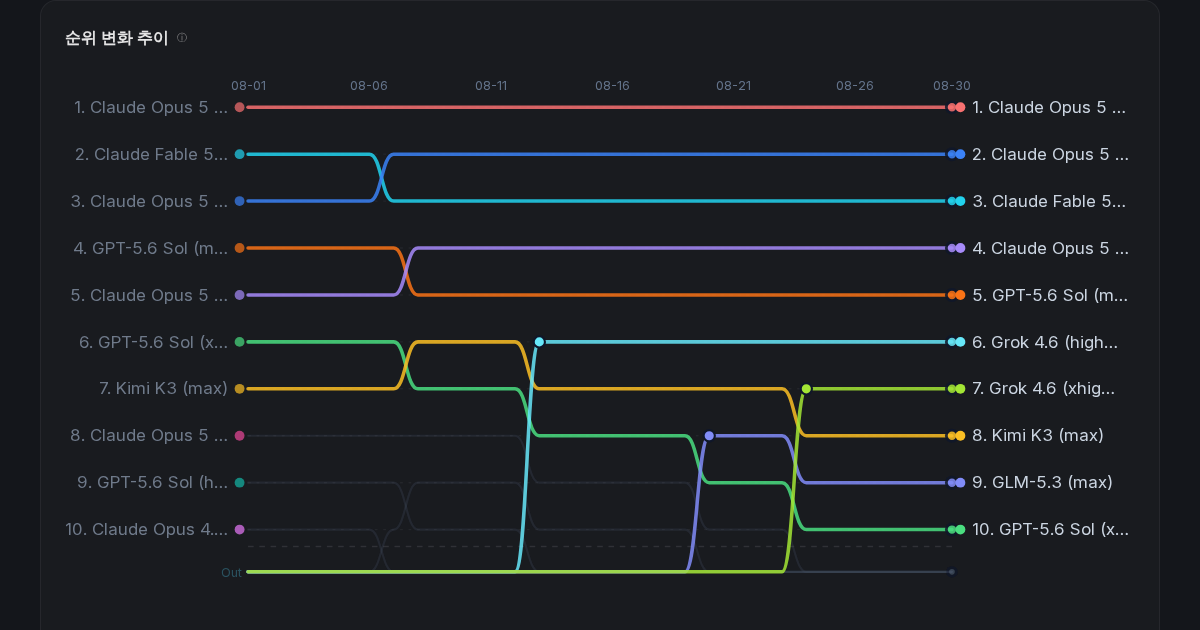Screen dimensions: 1200x630
Task: Click the 08-30 date label
Action: tap(952, 86)
